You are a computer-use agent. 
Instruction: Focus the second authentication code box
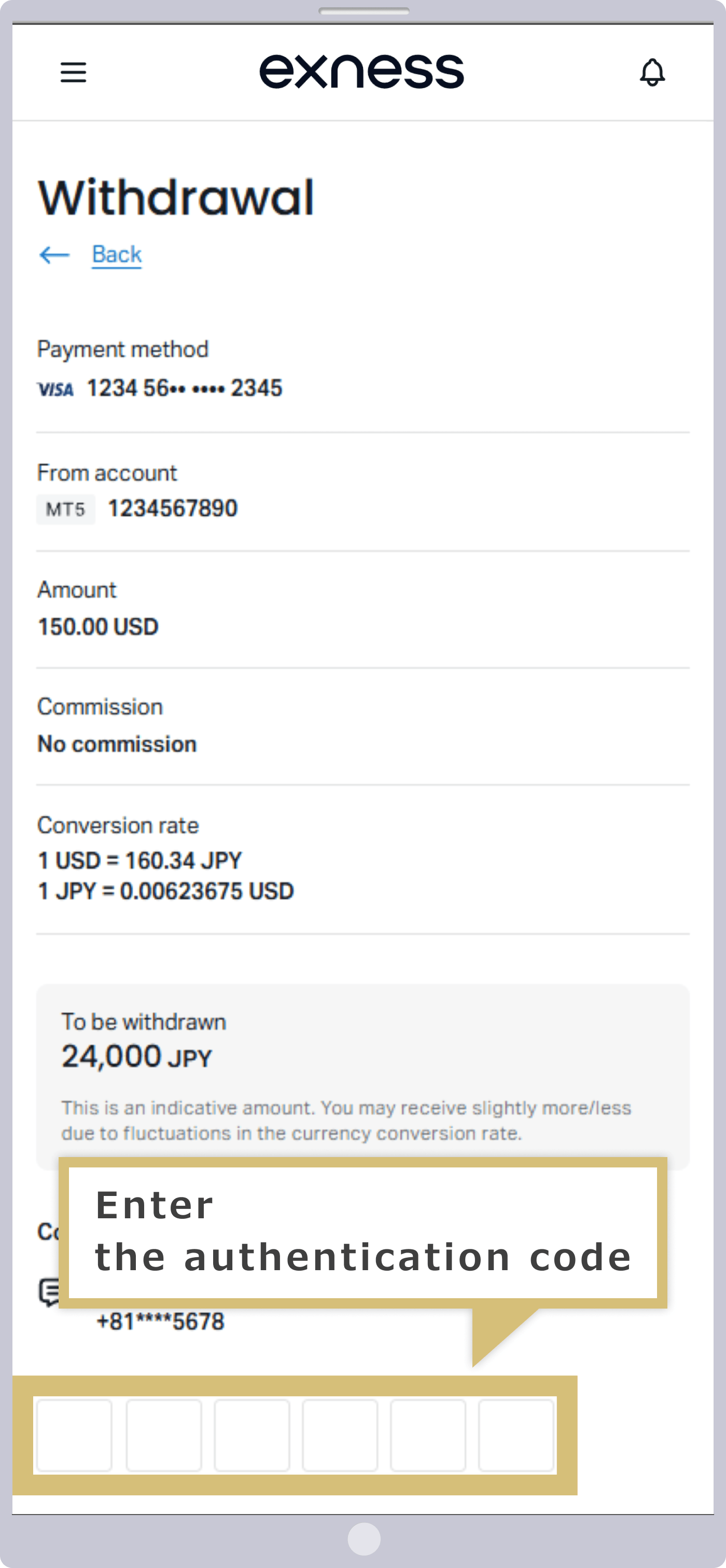click(x=164, y=1435)
